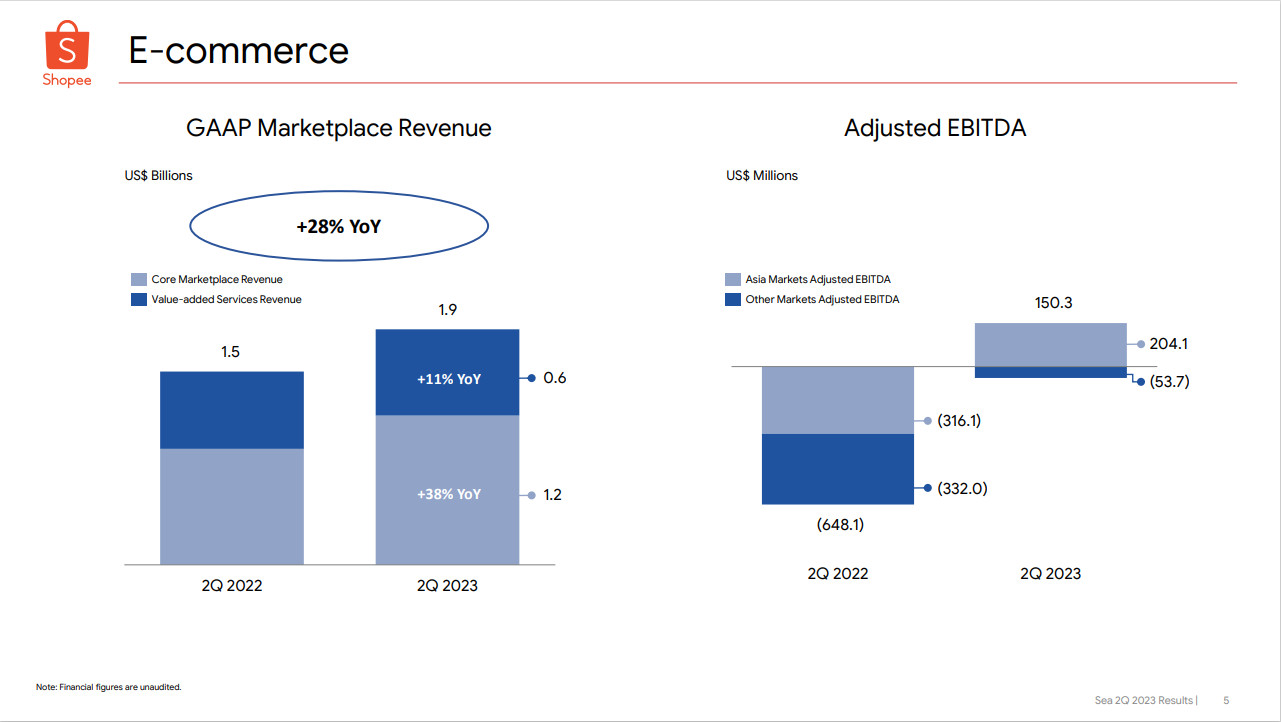This screenshot has height=722, width=1281.
Task: Click the light blue 2Q 2022 EBITDA bar segment
Action: (x=838, y=400)
